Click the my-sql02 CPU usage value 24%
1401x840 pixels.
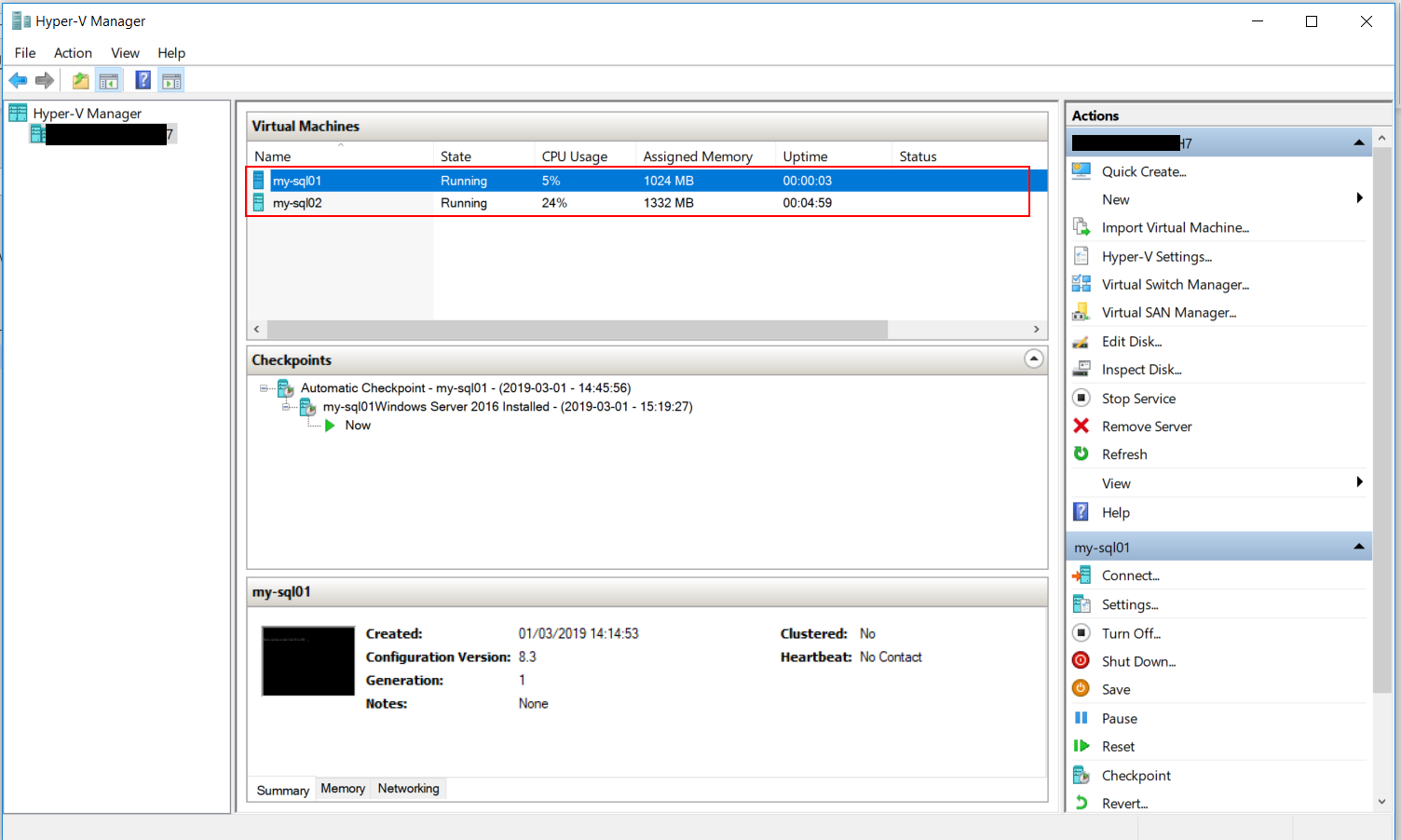pos(554,203)
